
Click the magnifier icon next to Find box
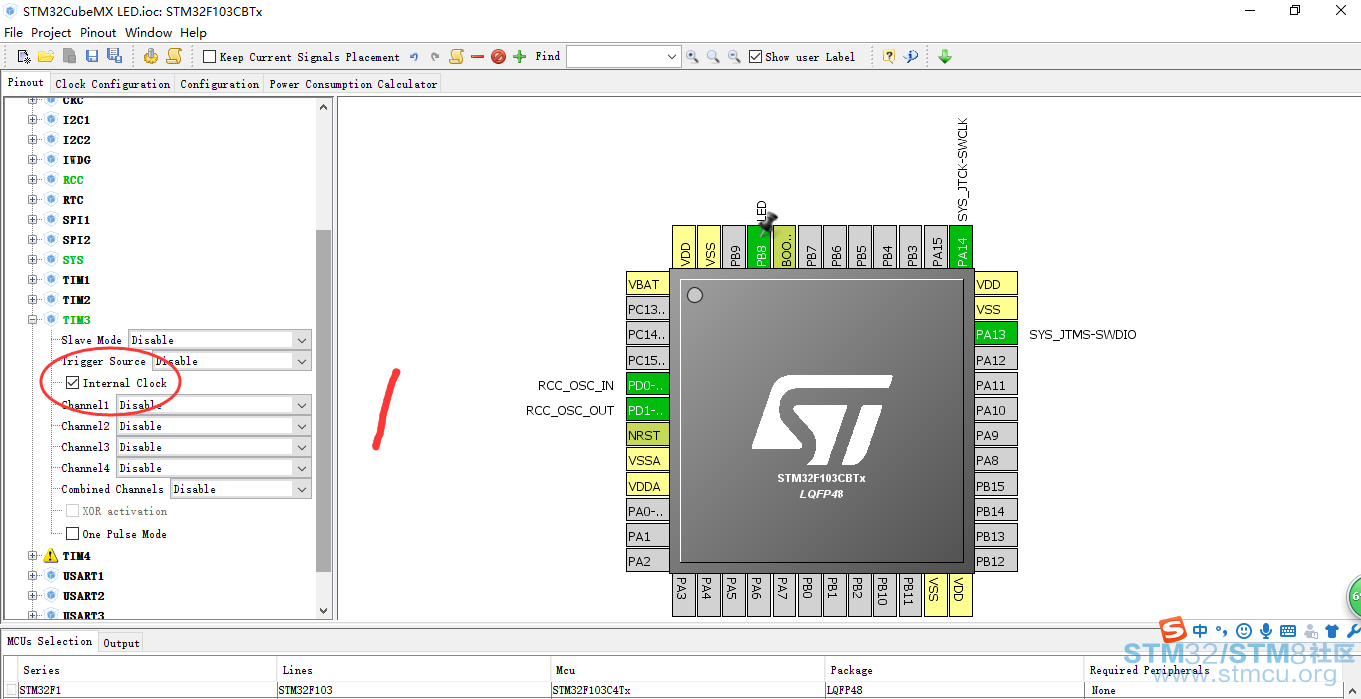(x=692, y=57)
